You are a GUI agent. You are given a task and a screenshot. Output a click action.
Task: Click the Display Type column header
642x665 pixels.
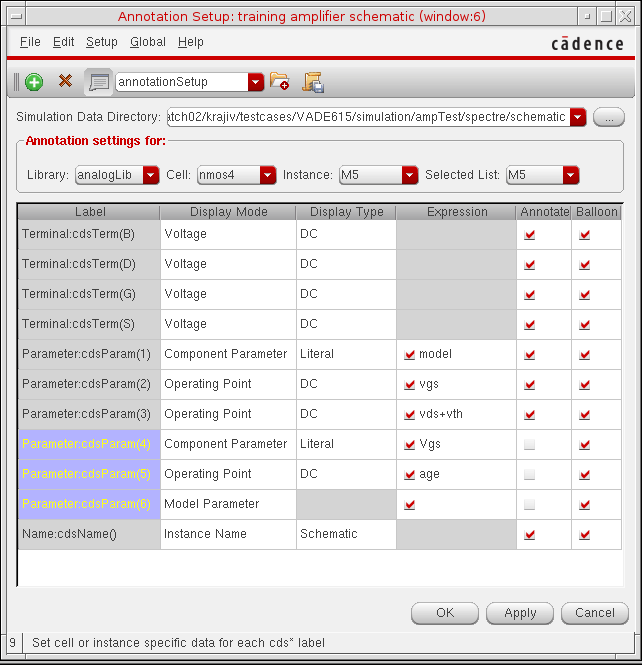pyautogui.click(x=346, y=212)
